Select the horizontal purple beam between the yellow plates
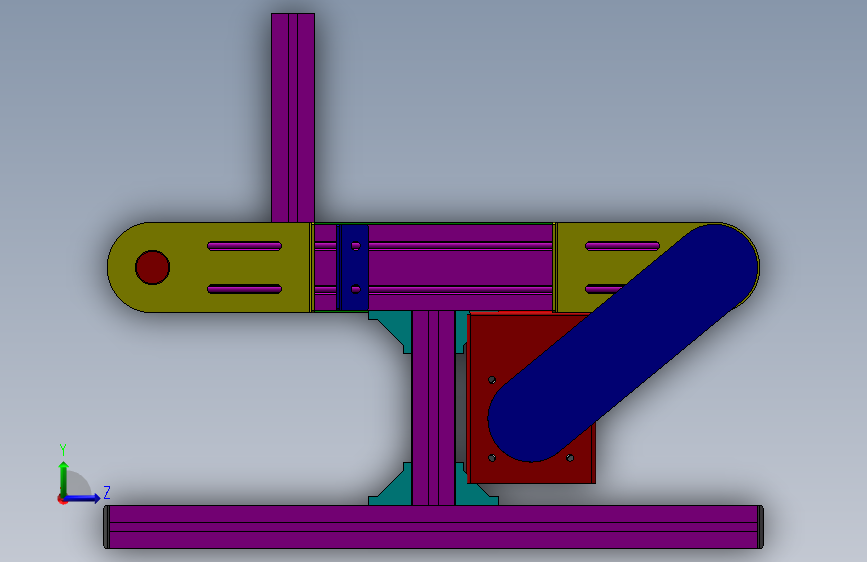The image size is (867, 562). click(461, 267)
